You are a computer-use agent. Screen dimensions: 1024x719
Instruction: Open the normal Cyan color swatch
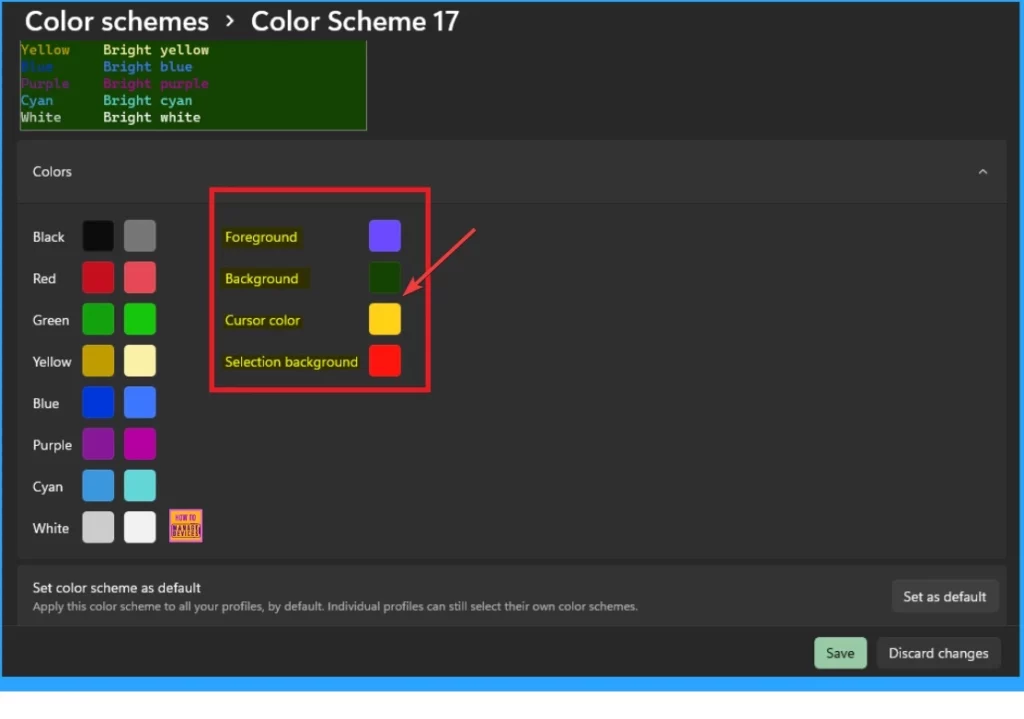[98, 486]
